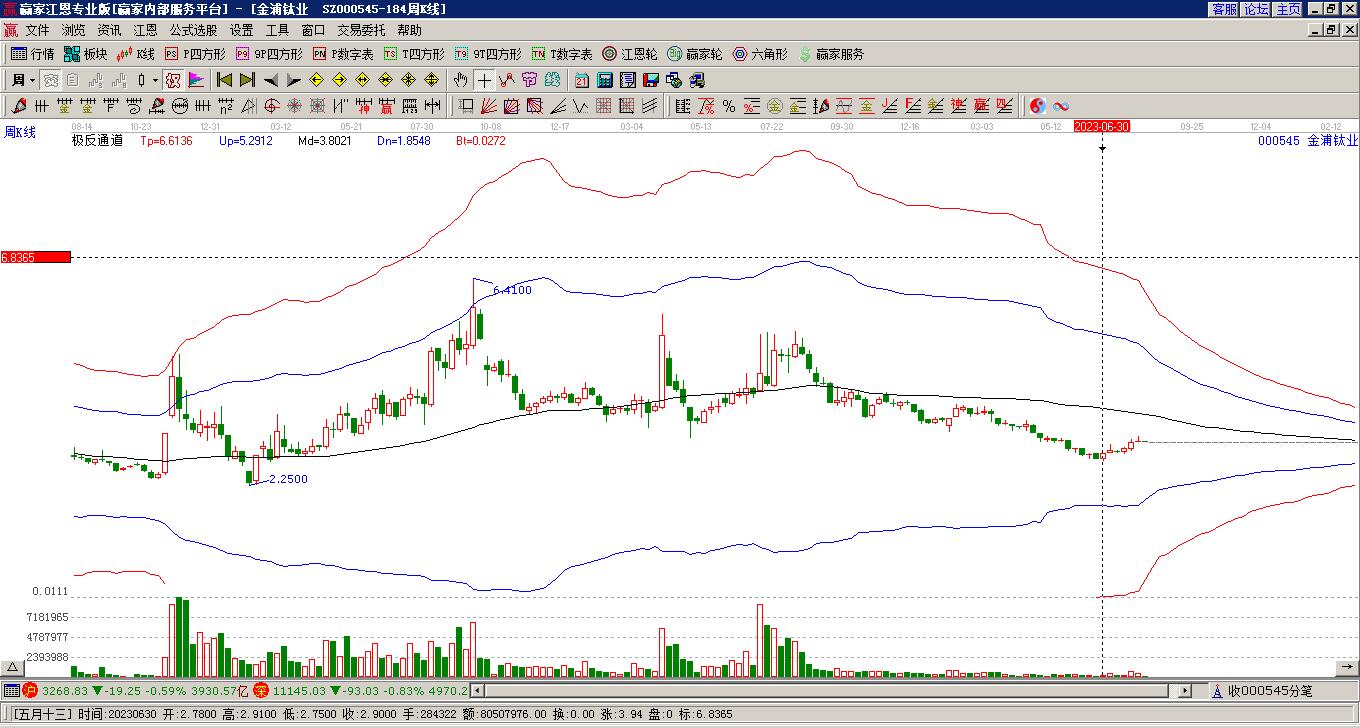Open the 文件 menu
The image size is (1360, 728).
click(37, 31)
